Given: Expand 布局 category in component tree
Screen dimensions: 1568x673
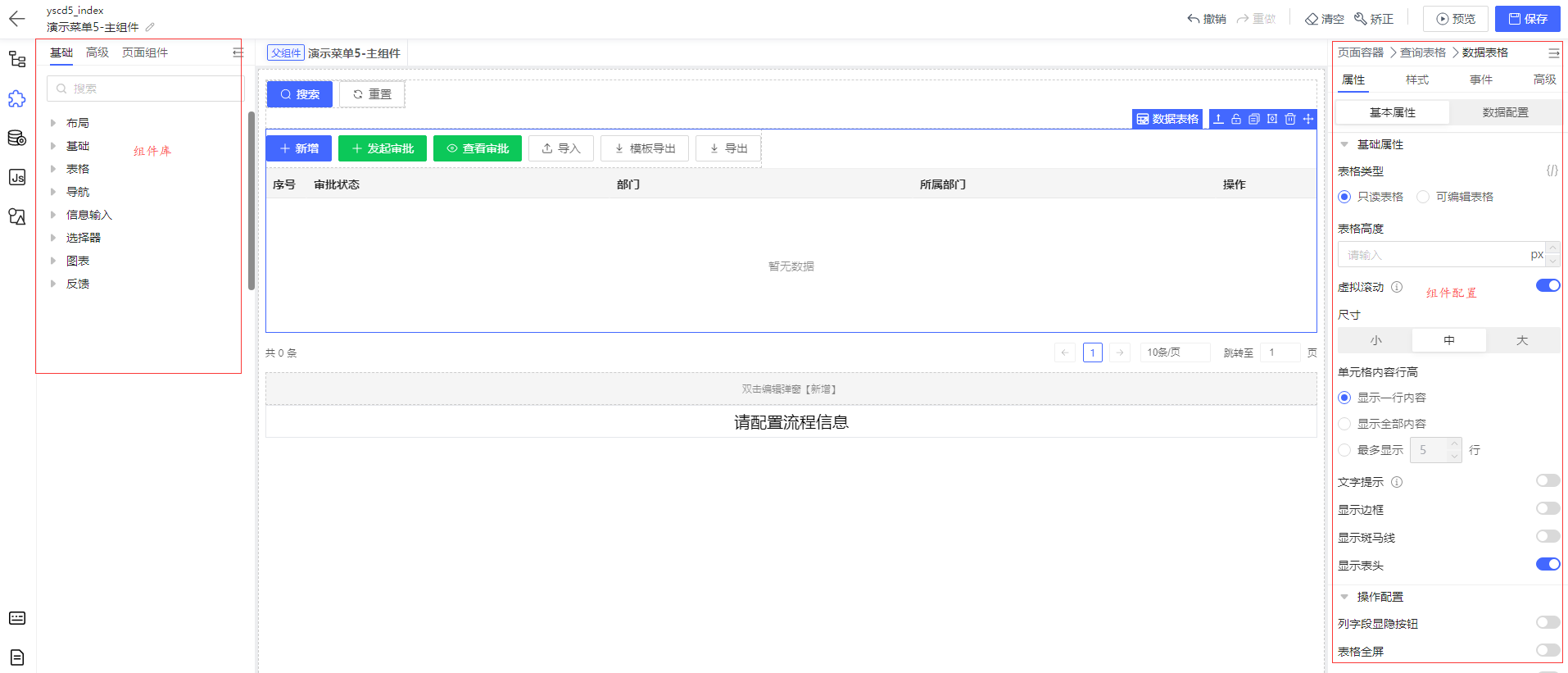Looking at the screenshot, I should click(53, 123).
